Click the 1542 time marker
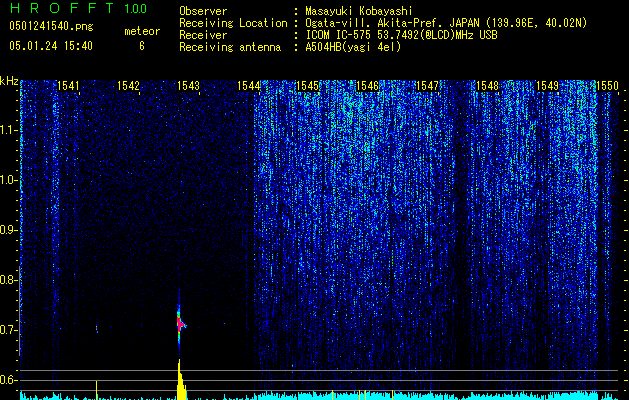This screenshot has height=400, width=629. [x=128, y=86]
